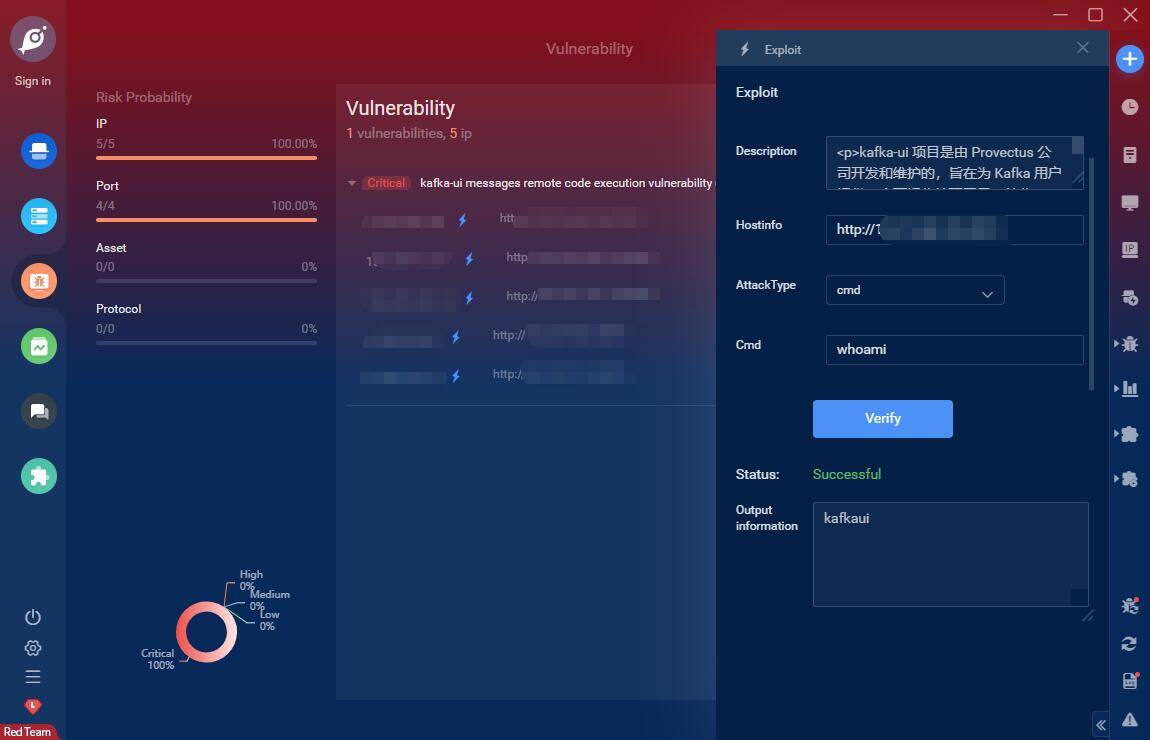
Task: Click the Description field scrollbar thumb
Action: [1077, 145]
